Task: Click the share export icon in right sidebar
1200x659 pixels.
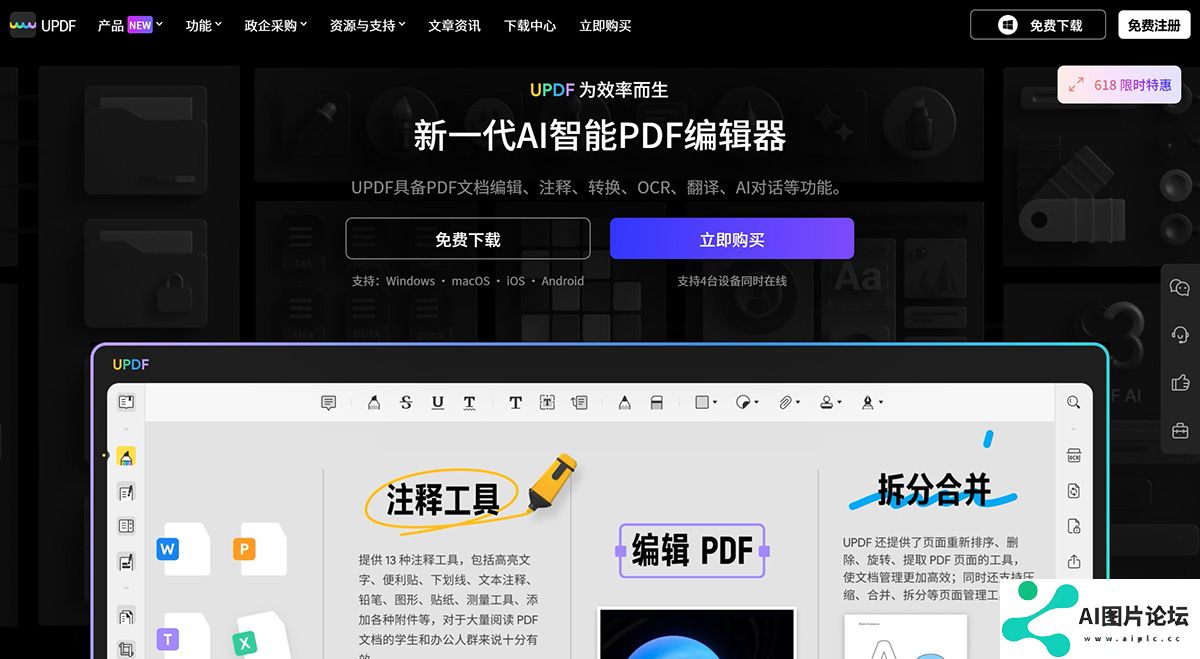Action: tap(1074, 561)
